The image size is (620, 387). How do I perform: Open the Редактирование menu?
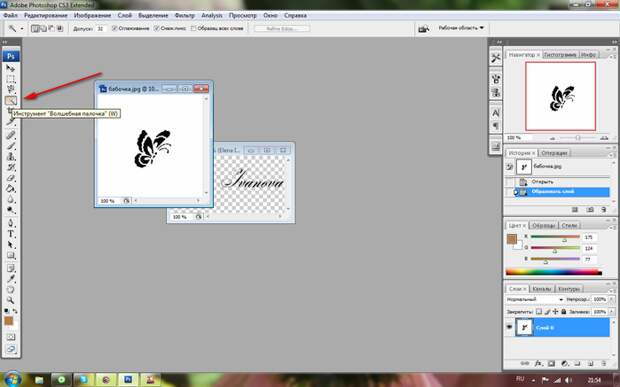[45, 15]
